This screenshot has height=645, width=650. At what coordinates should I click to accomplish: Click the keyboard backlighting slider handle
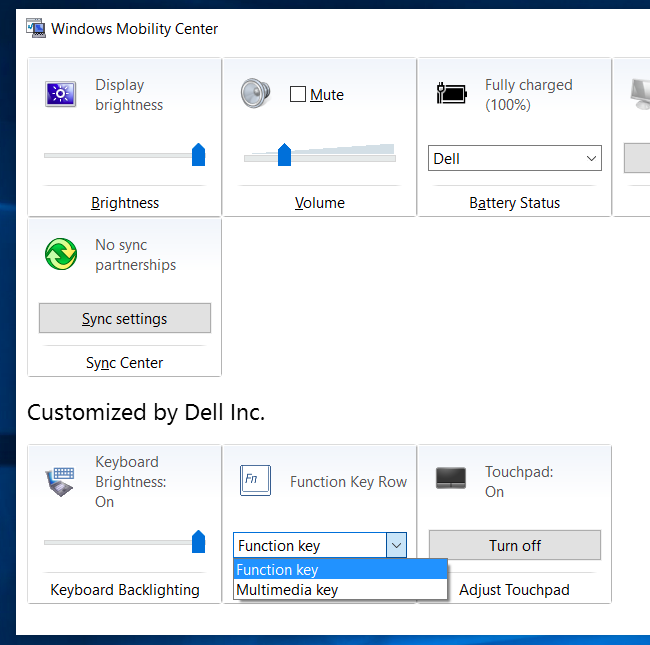coord(198,541)
